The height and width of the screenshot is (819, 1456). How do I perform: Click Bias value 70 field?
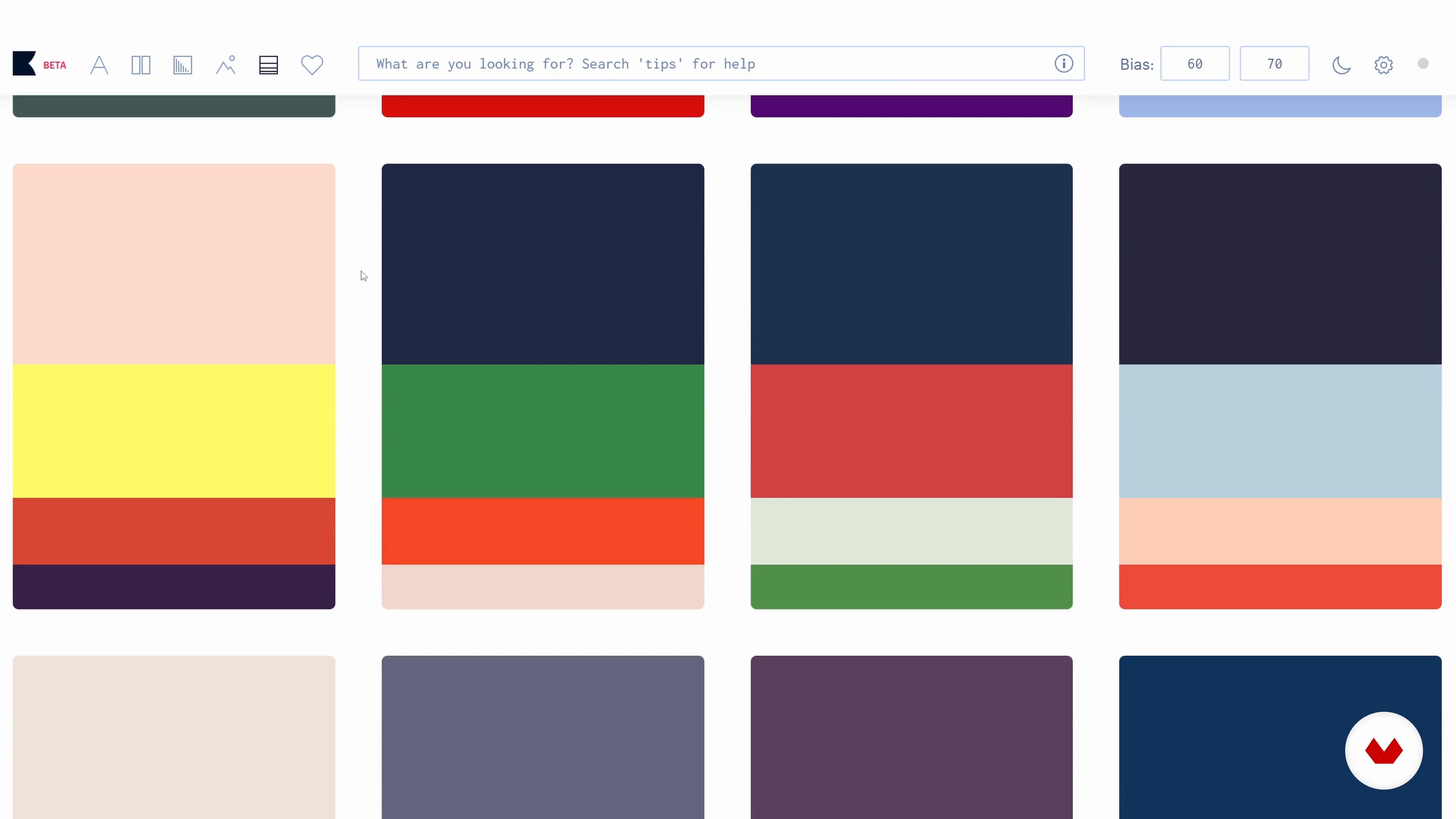pyautogui.click(x=1274, y=63)
